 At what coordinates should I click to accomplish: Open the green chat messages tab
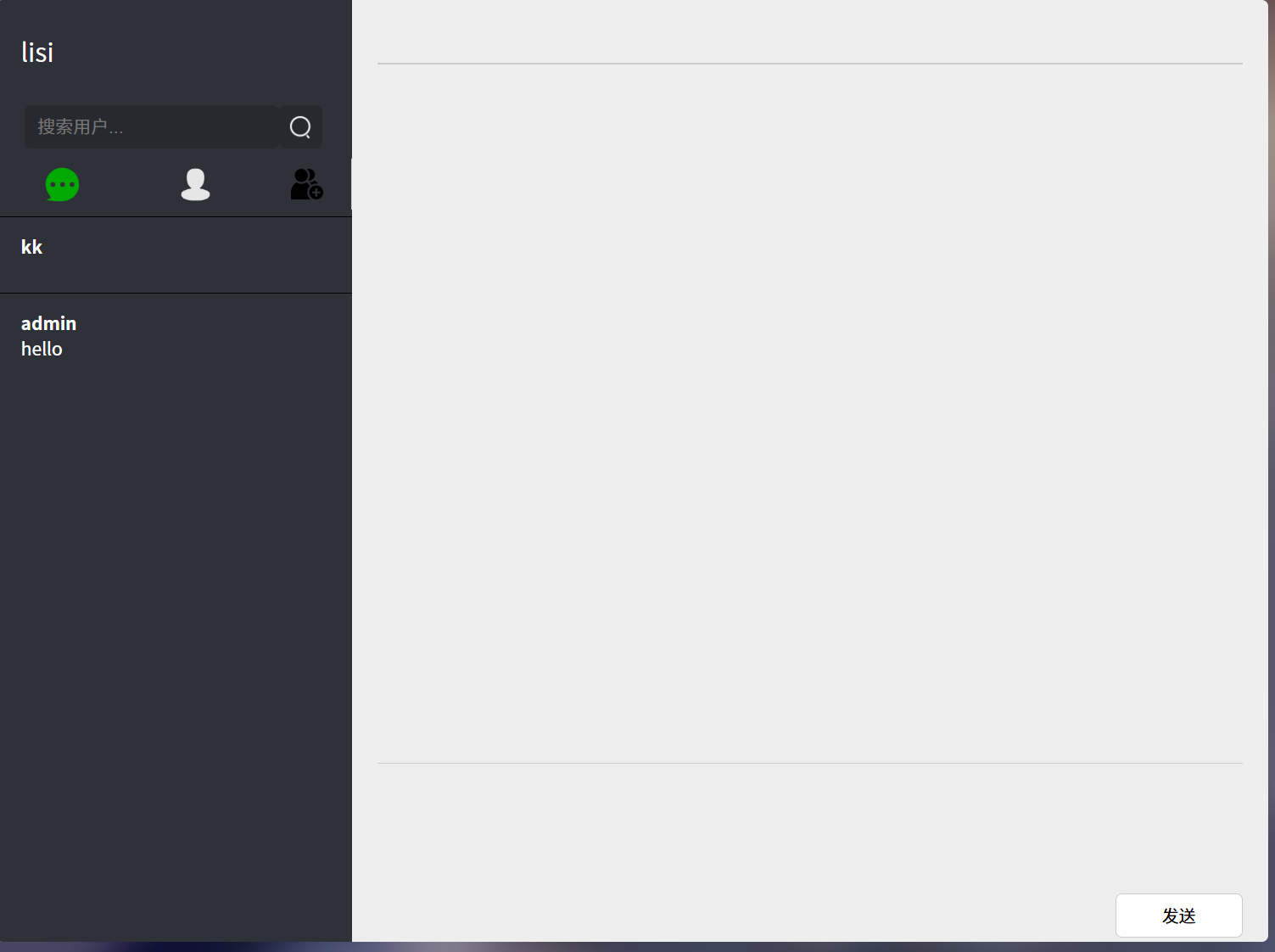click(62, 184)
